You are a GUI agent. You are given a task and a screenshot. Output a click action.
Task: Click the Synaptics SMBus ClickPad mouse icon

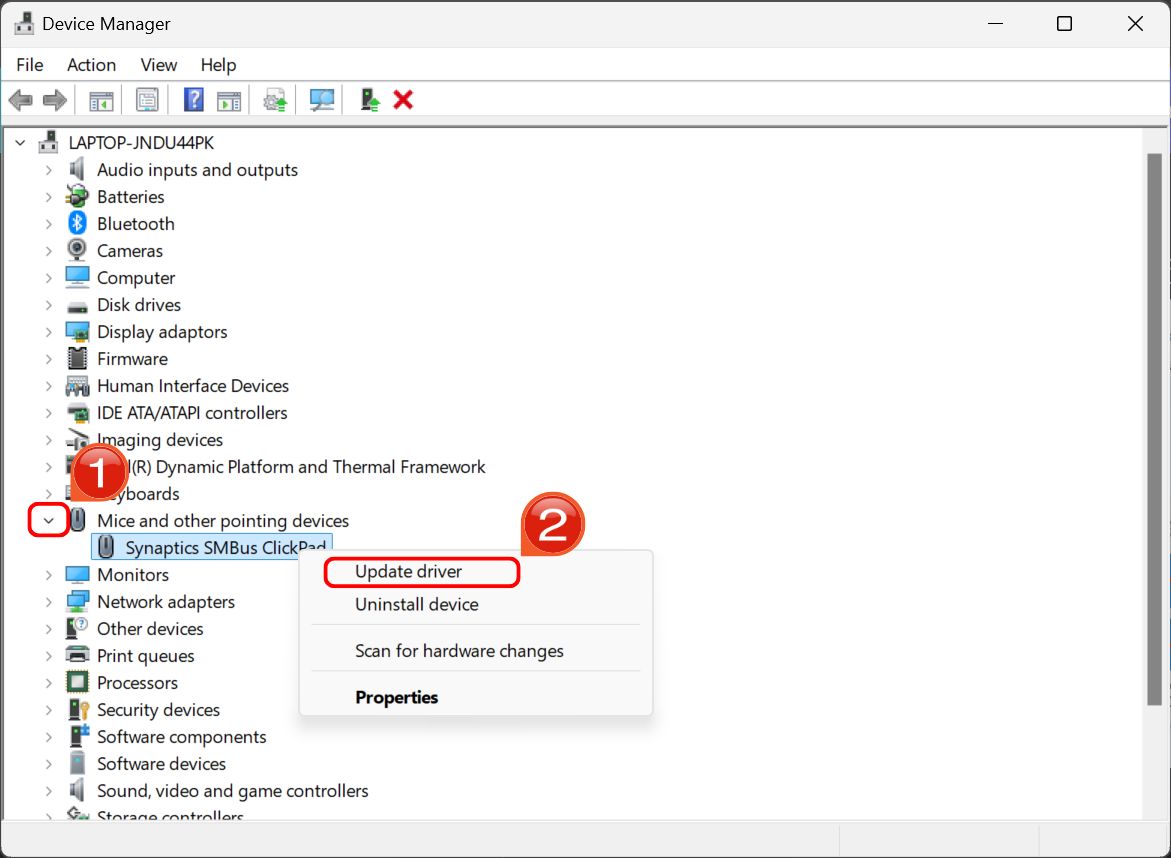(106, 547)
